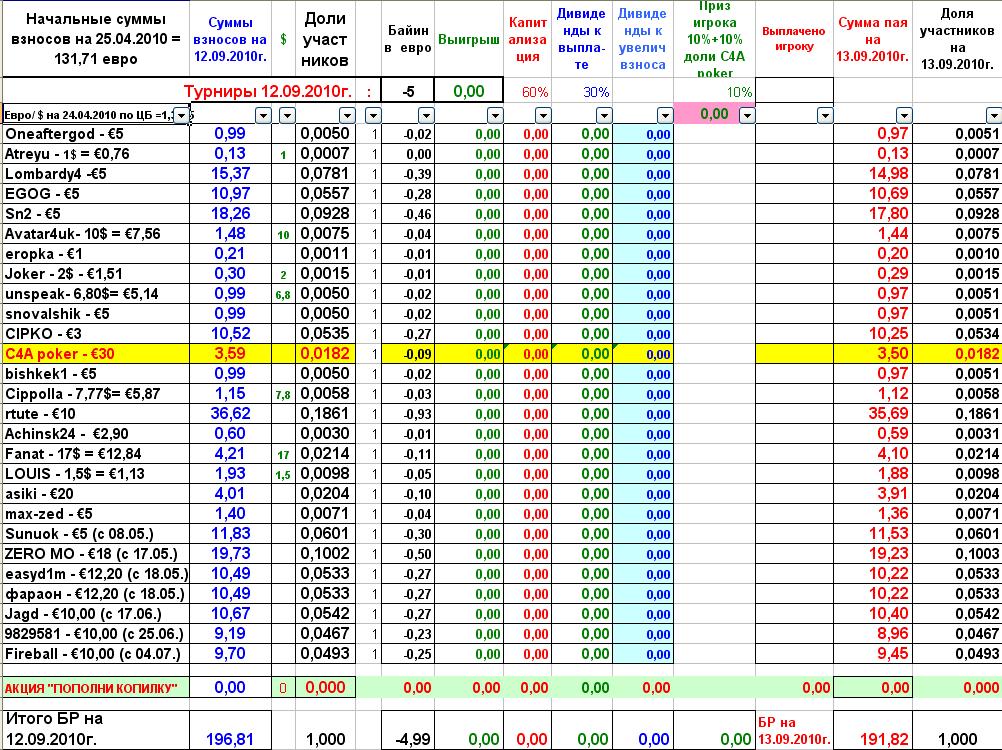Click the rtute - €10 participant cell

pyautogui.click(x=96, y=414)
